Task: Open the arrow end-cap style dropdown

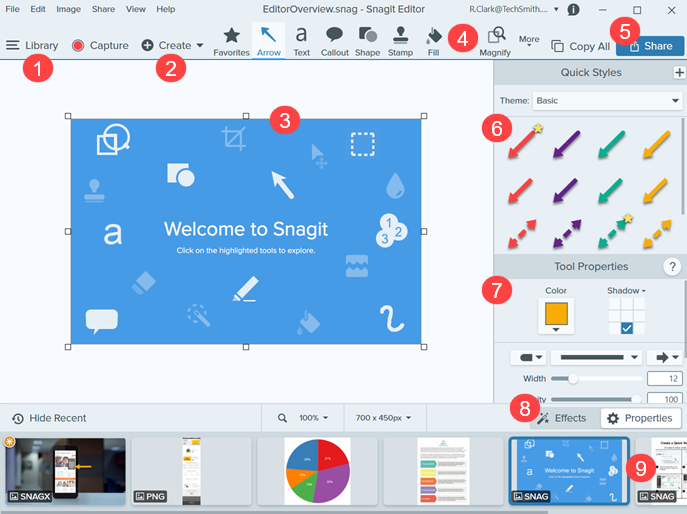Action: 665,358
